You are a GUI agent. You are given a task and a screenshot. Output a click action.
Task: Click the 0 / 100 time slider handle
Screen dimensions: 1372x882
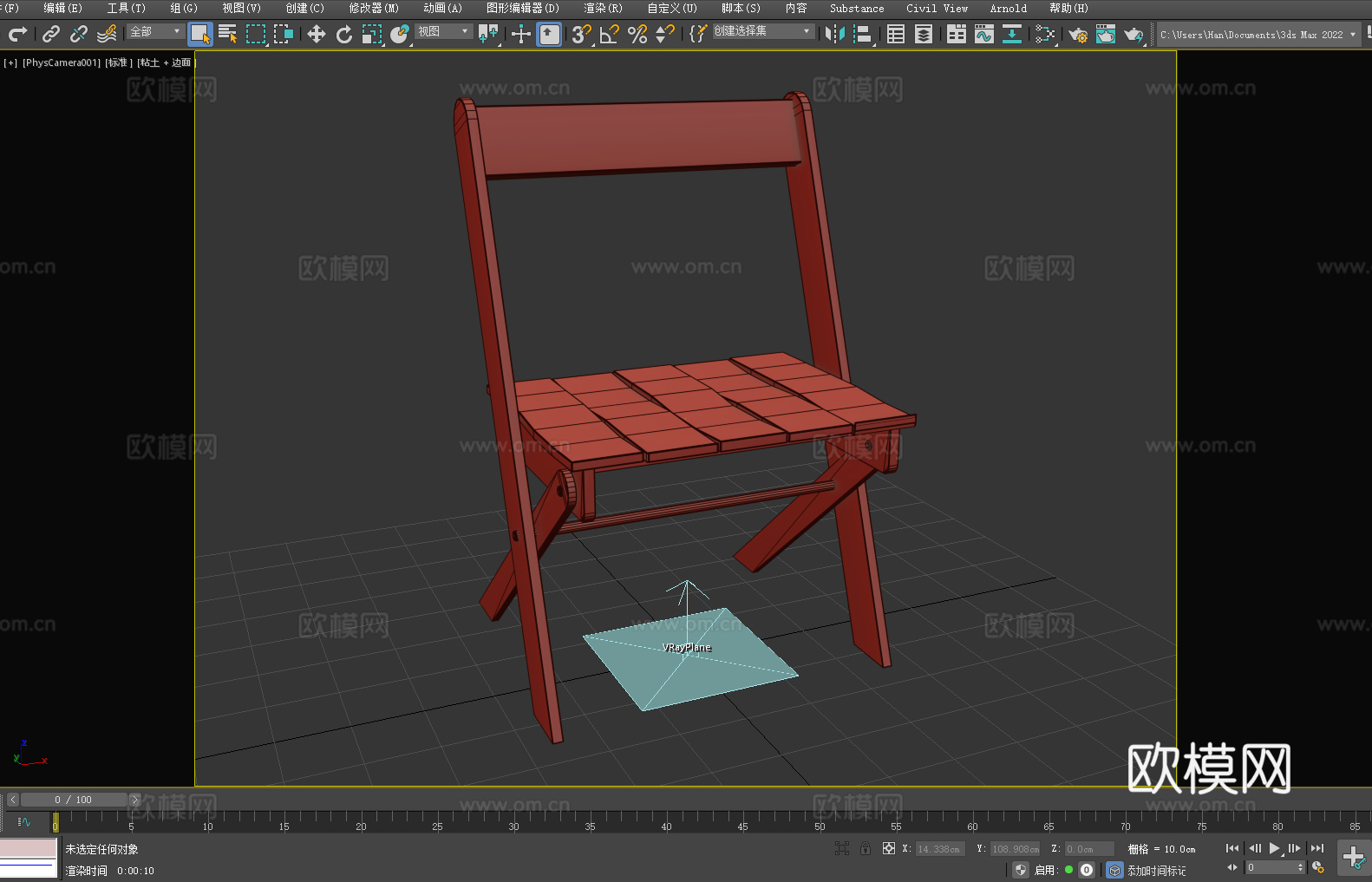pyautogui.click(x=74, y=800)
